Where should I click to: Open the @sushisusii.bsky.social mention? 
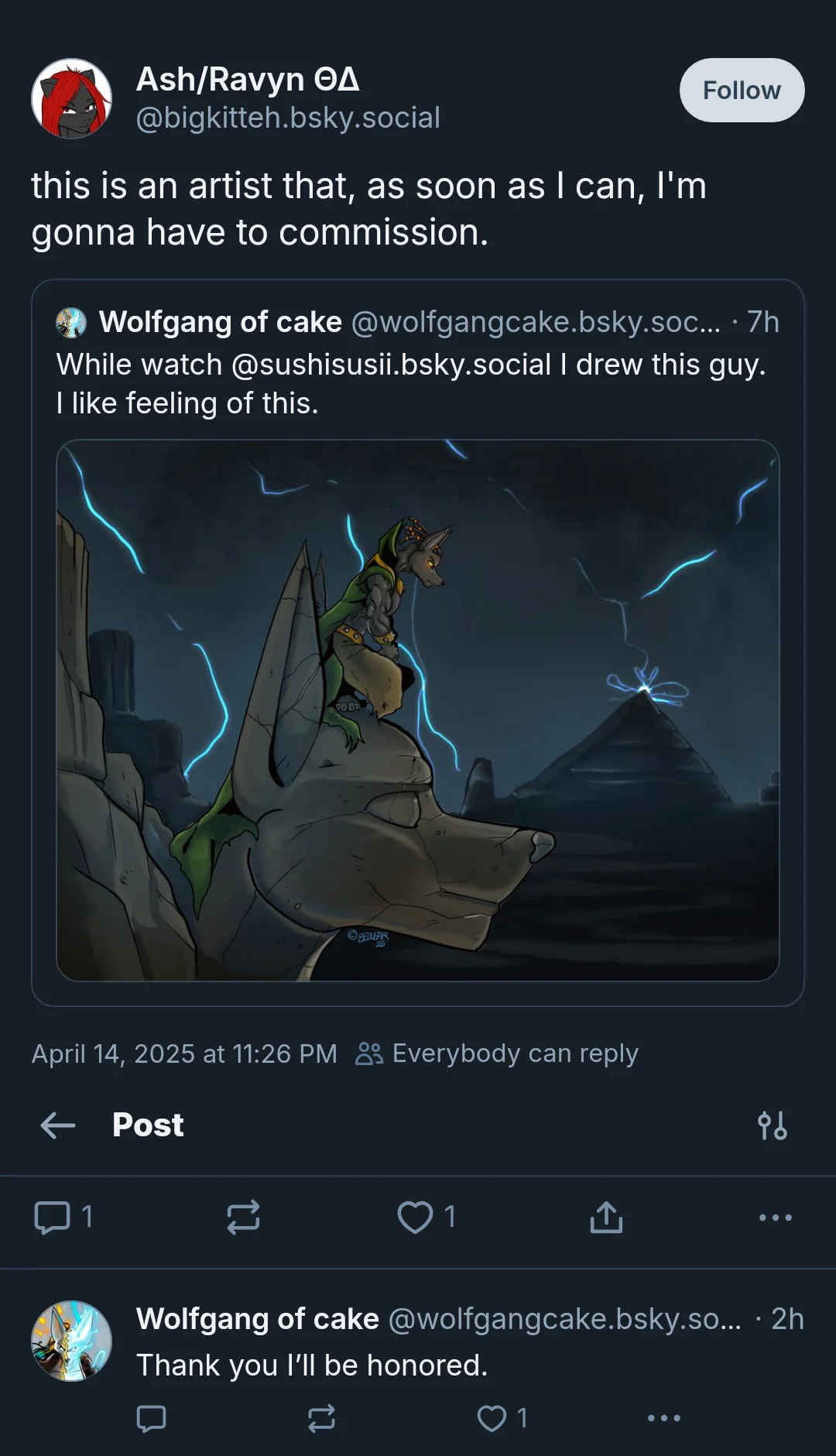[x=392, y=365]
